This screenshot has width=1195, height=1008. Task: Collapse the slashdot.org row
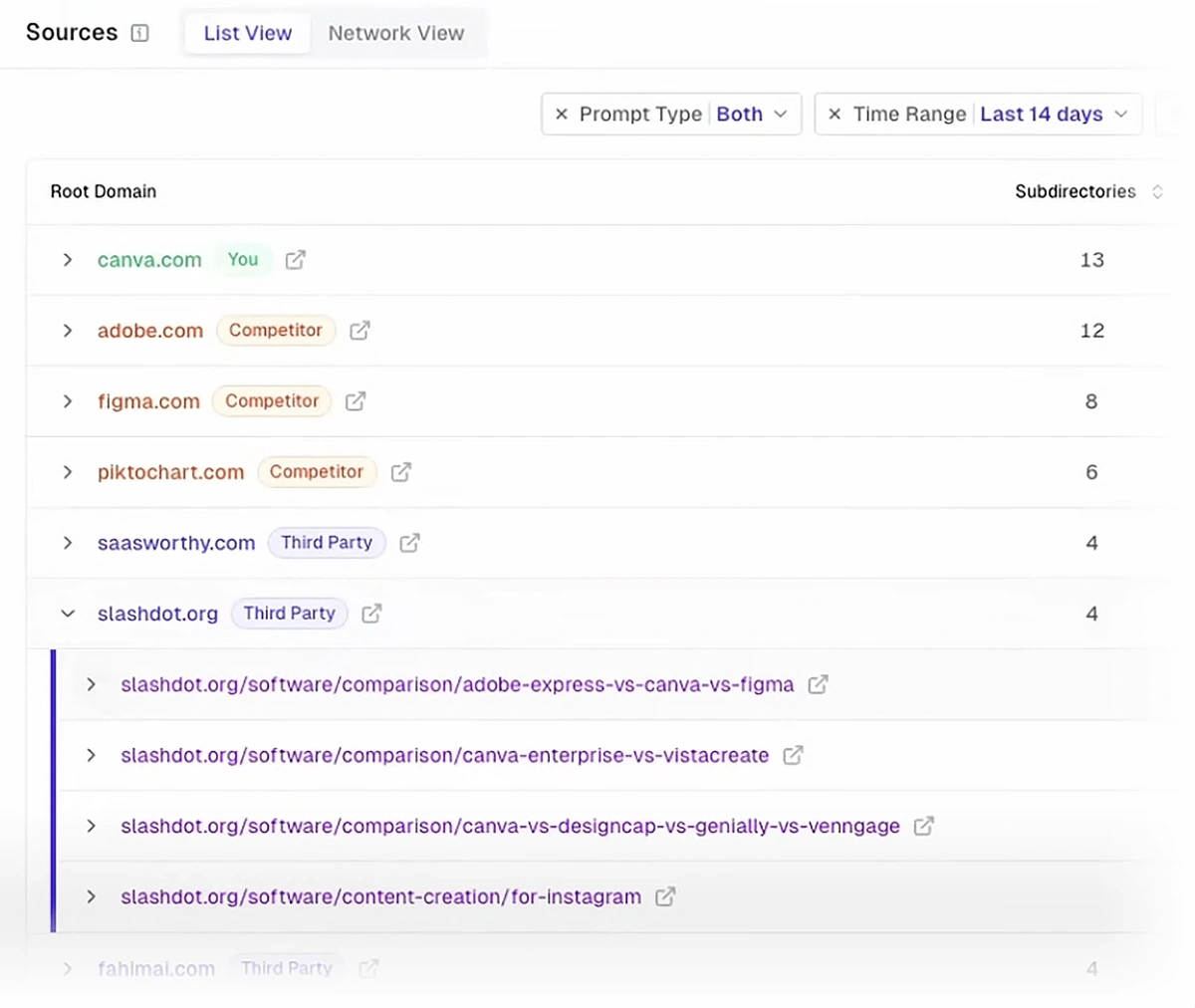coord(68,614)
